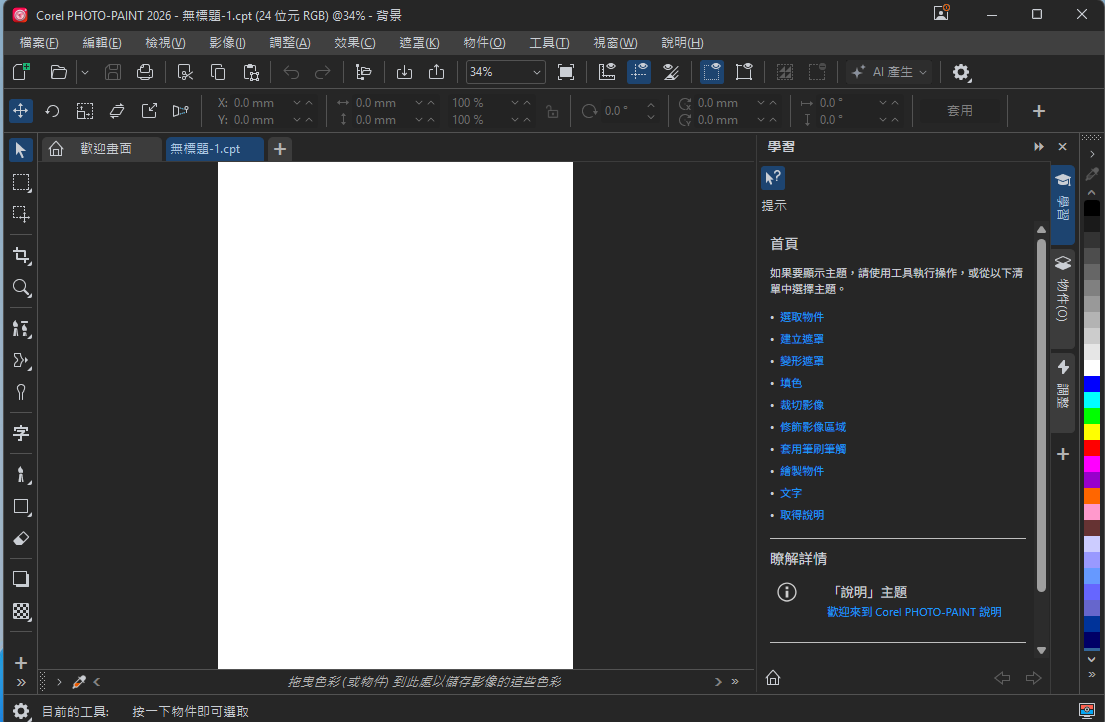Pick the Eraser tool
The image size is (1105, 722).
coord(21,539)
